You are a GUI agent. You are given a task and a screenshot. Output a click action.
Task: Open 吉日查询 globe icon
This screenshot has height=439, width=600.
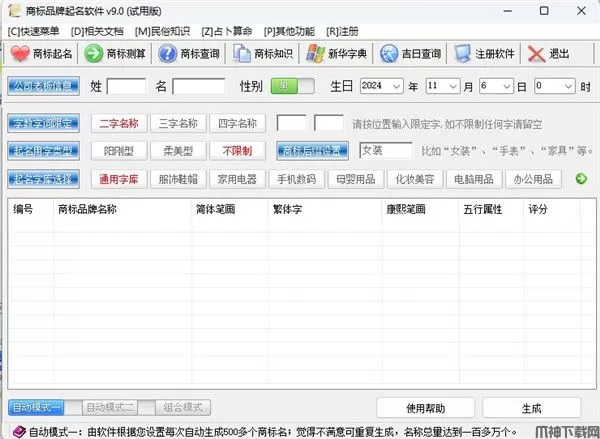[x=389, y=54]
